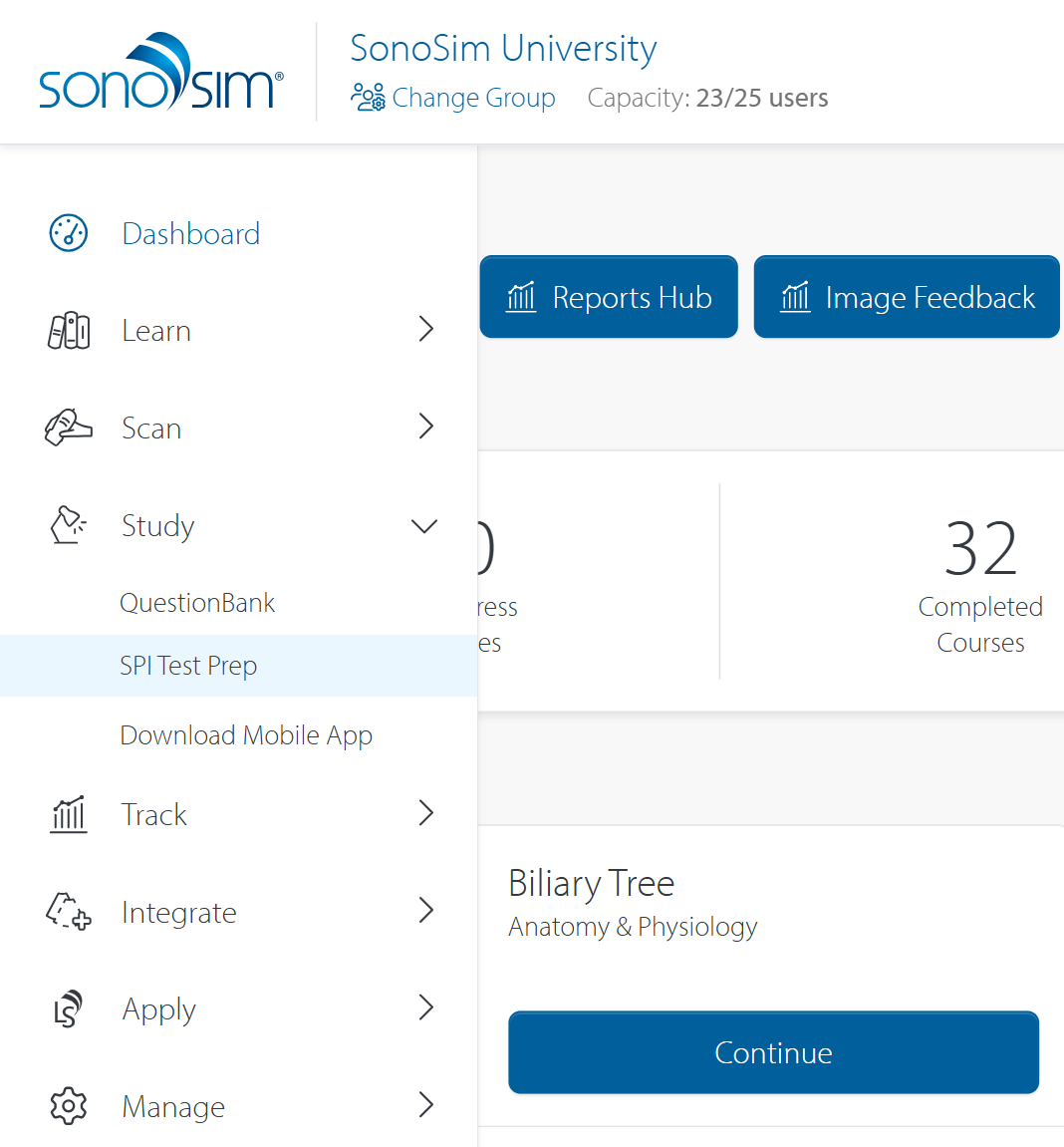This screenshot has height=1147, width=1064.
Task: Click the Dashboard gauge icon
Action: (69, 233)
